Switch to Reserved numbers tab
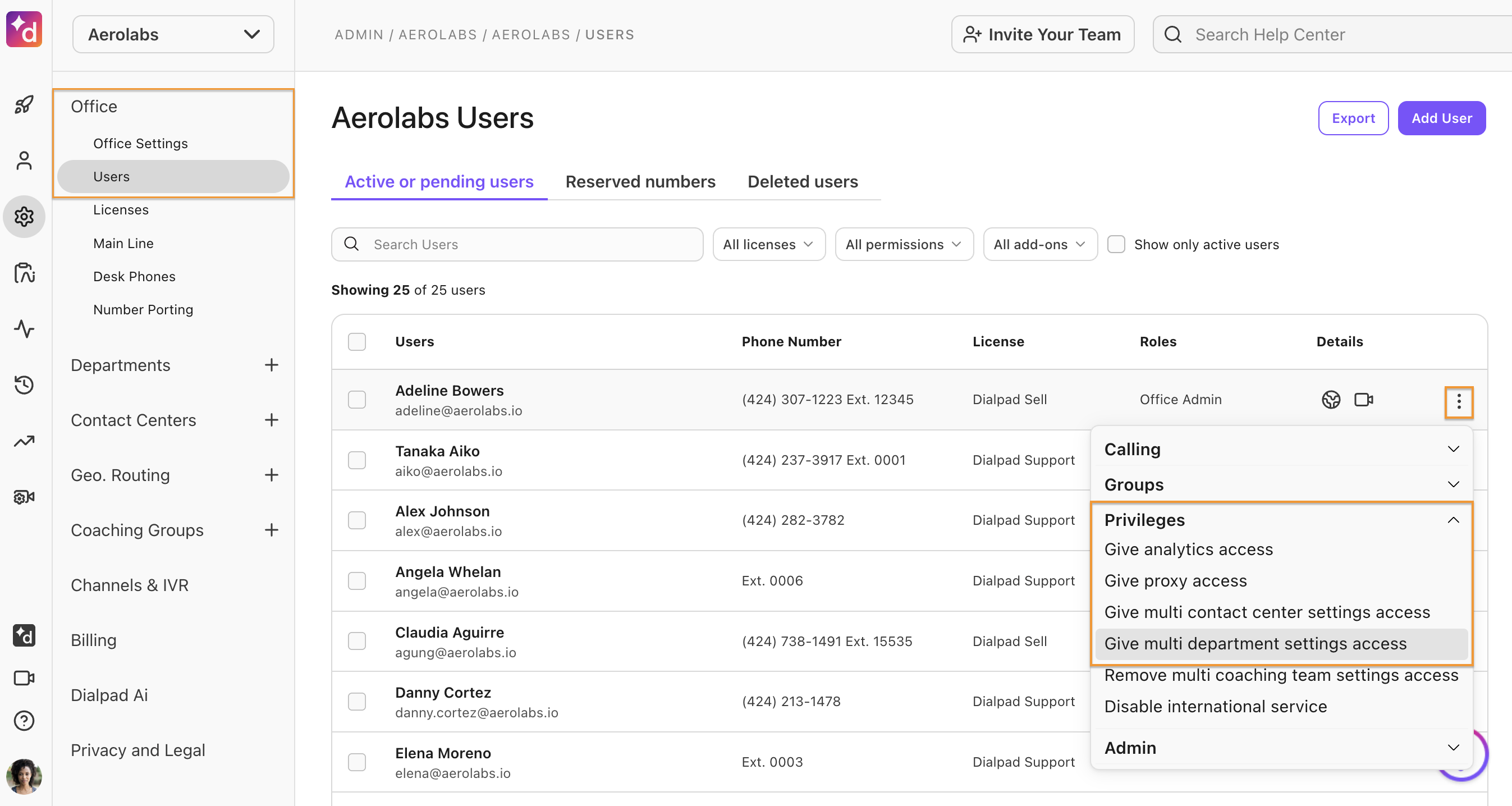This screenshot has width=1512, height=806. (x=640, y=182)
